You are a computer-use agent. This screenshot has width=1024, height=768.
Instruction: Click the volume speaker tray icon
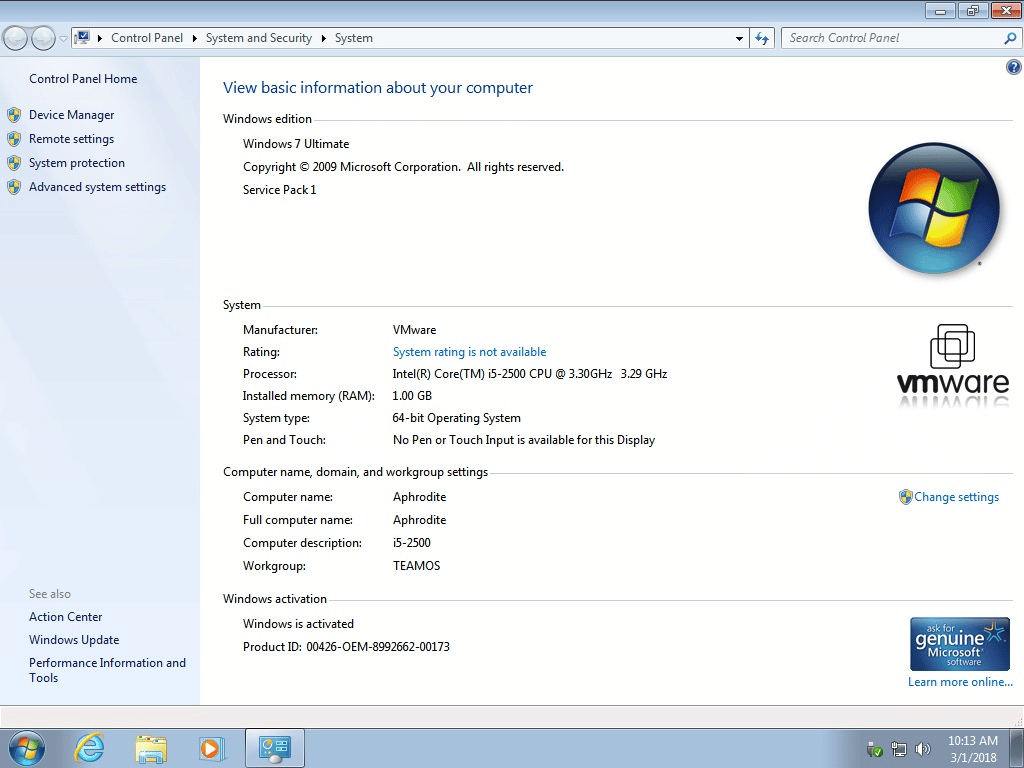tap(922, 748)
